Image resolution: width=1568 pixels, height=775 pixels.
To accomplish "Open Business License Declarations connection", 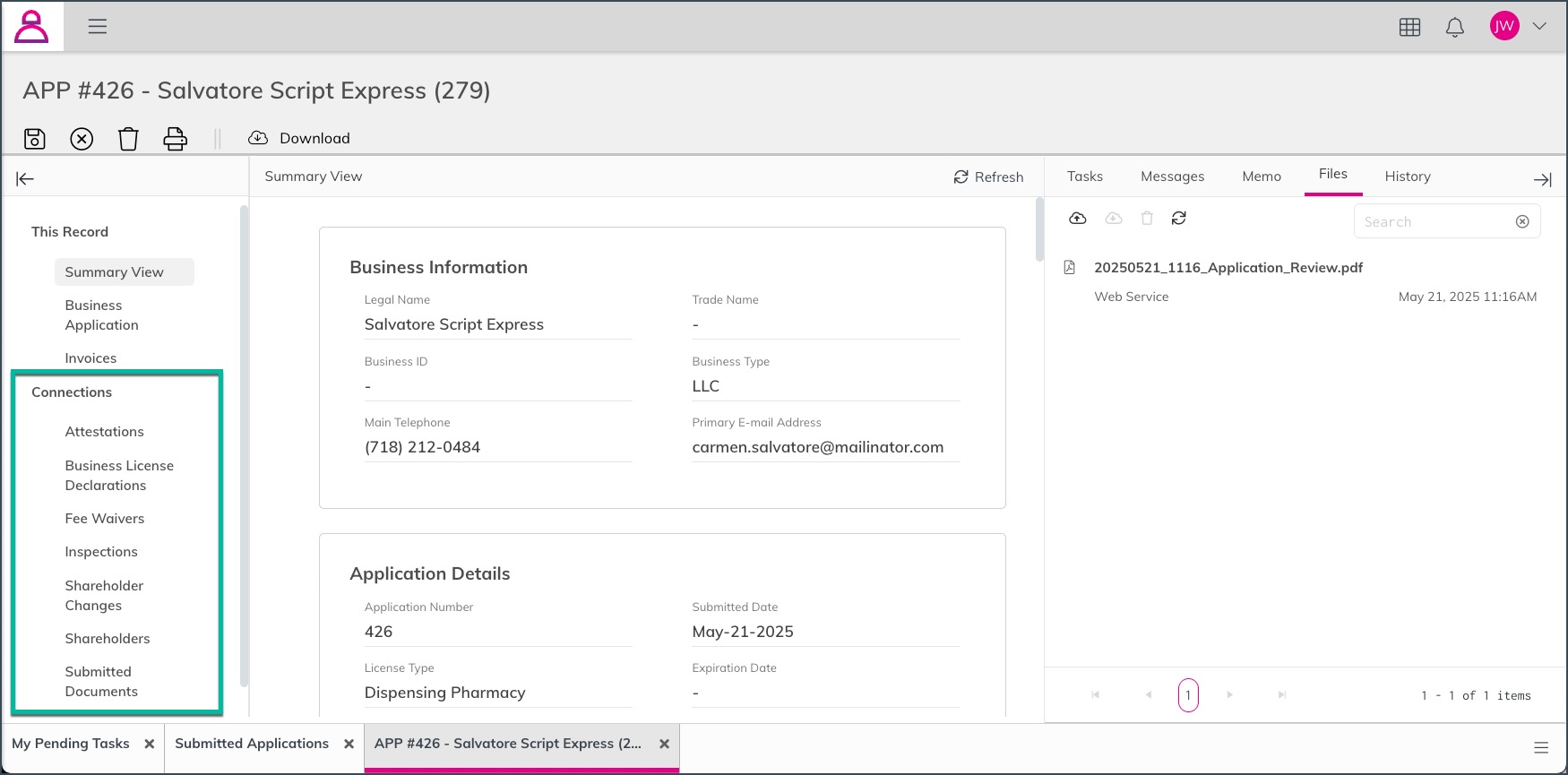I will [x=119, y=476].
